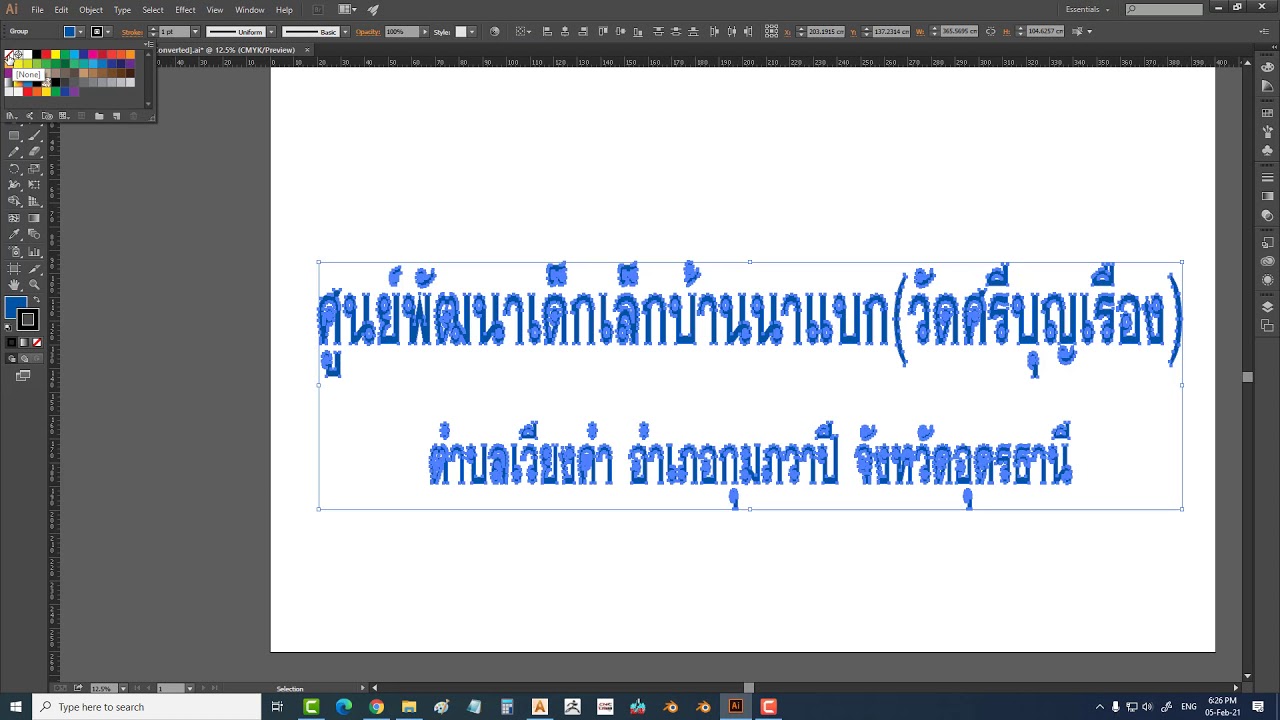Select the Shape Builder tool
1280x720 pixels.
point(14,200)
